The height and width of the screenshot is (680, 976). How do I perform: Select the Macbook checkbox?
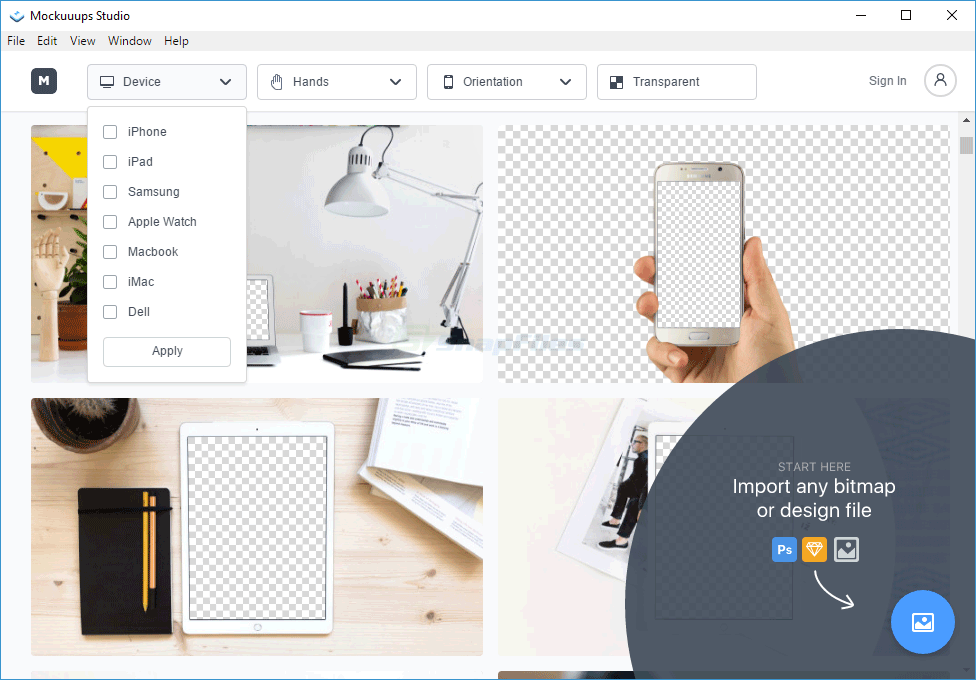click(x=110, y=252)
